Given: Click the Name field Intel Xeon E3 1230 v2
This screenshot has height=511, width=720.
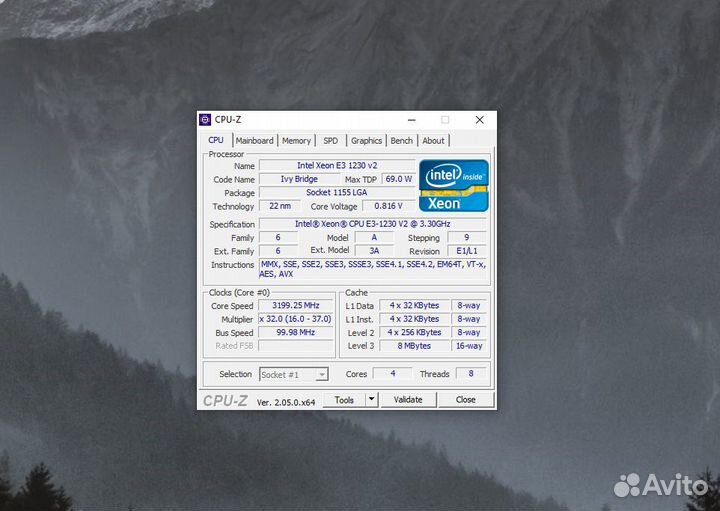Looking at the screenshot, I should click(x=337, y=165).
